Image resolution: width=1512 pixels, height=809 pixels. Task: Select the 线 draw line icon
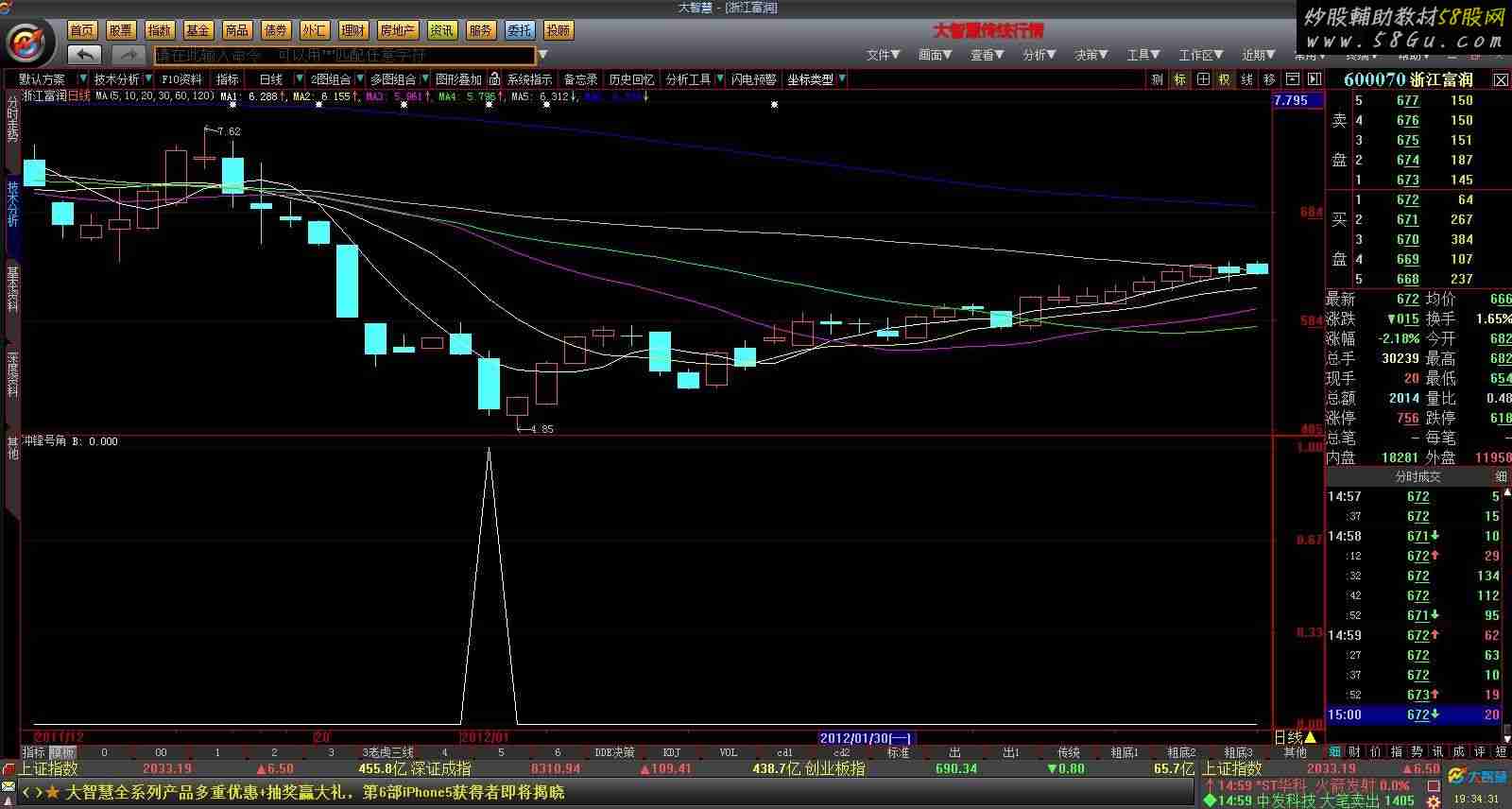tap(1246, 79)
